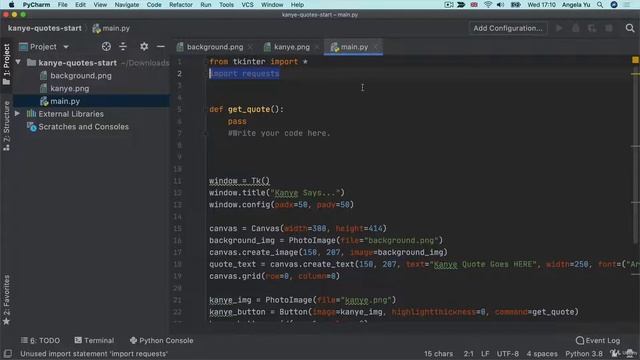Click the main.py breadcrumb in navigation bar
Screen dimensions: 640x360
click(x=111, y=28)
